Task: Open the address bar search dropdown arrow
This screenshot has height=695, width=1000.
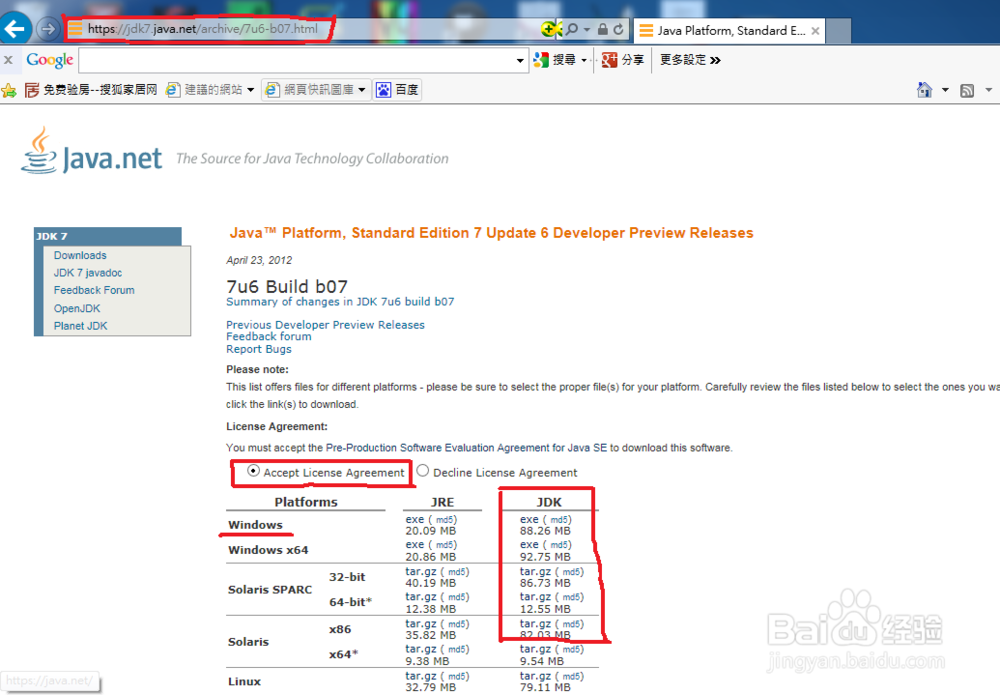Action: 586,29
